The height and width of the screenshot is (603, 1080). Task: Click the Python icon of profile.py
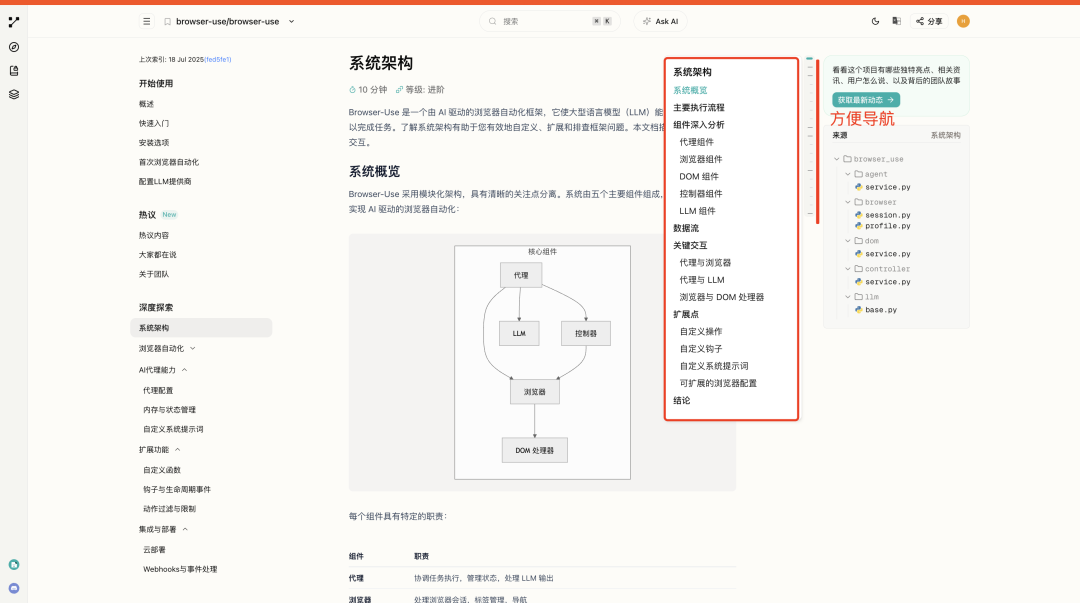(858, 225)
